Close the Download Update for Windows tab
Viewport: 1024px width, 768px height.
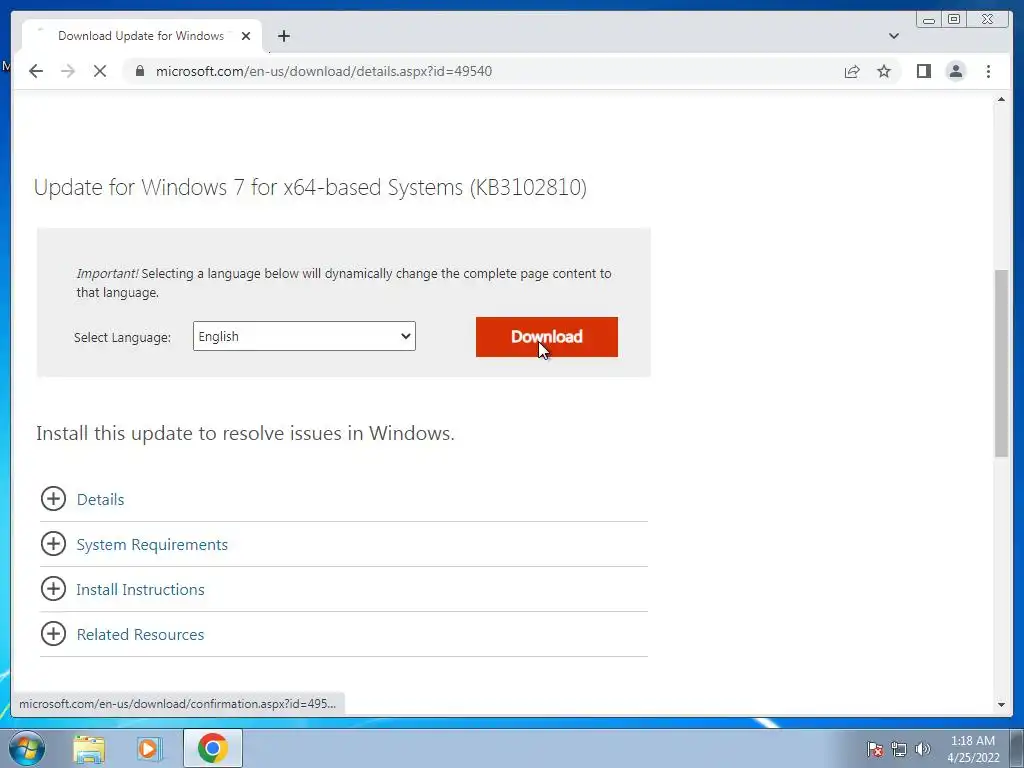pos(246,36)
